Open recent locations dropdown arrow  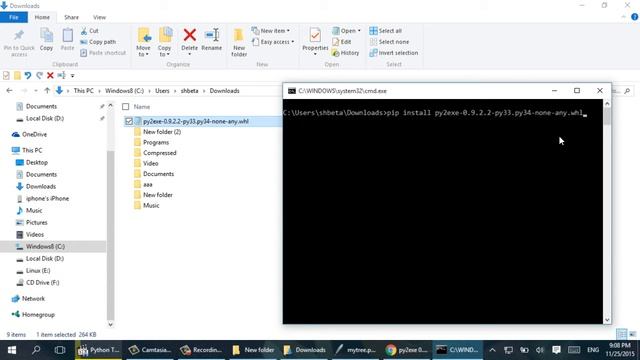[36, 91]
